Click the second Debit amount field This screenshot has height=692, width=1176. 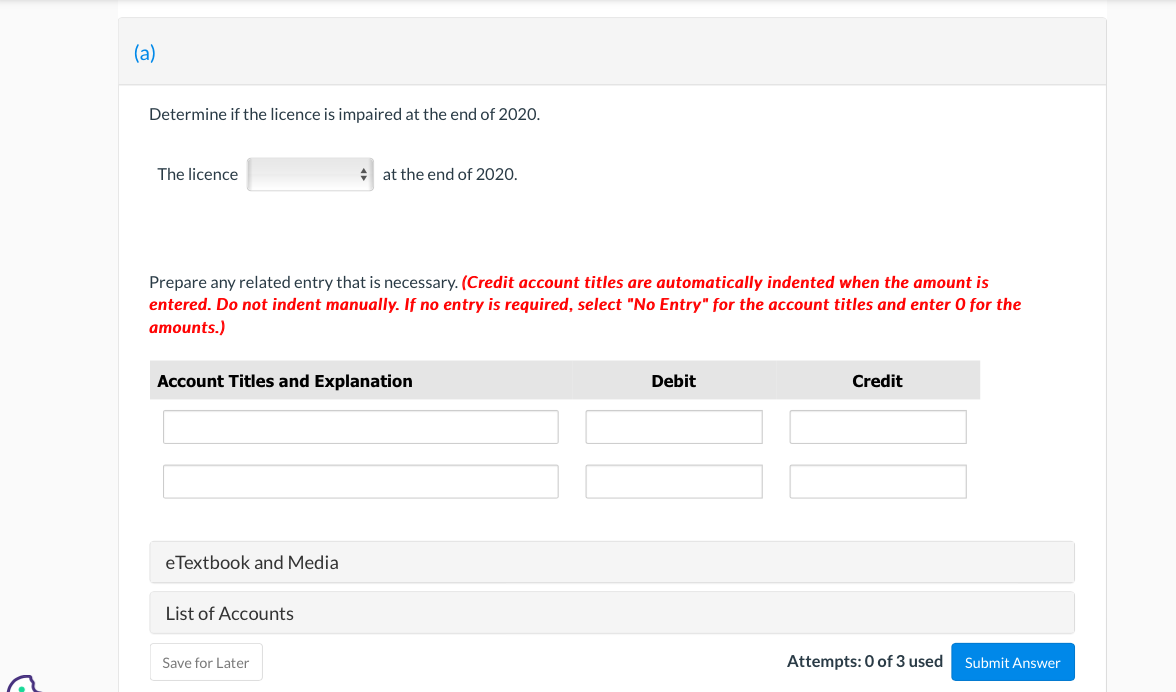[x=673, y=481]
